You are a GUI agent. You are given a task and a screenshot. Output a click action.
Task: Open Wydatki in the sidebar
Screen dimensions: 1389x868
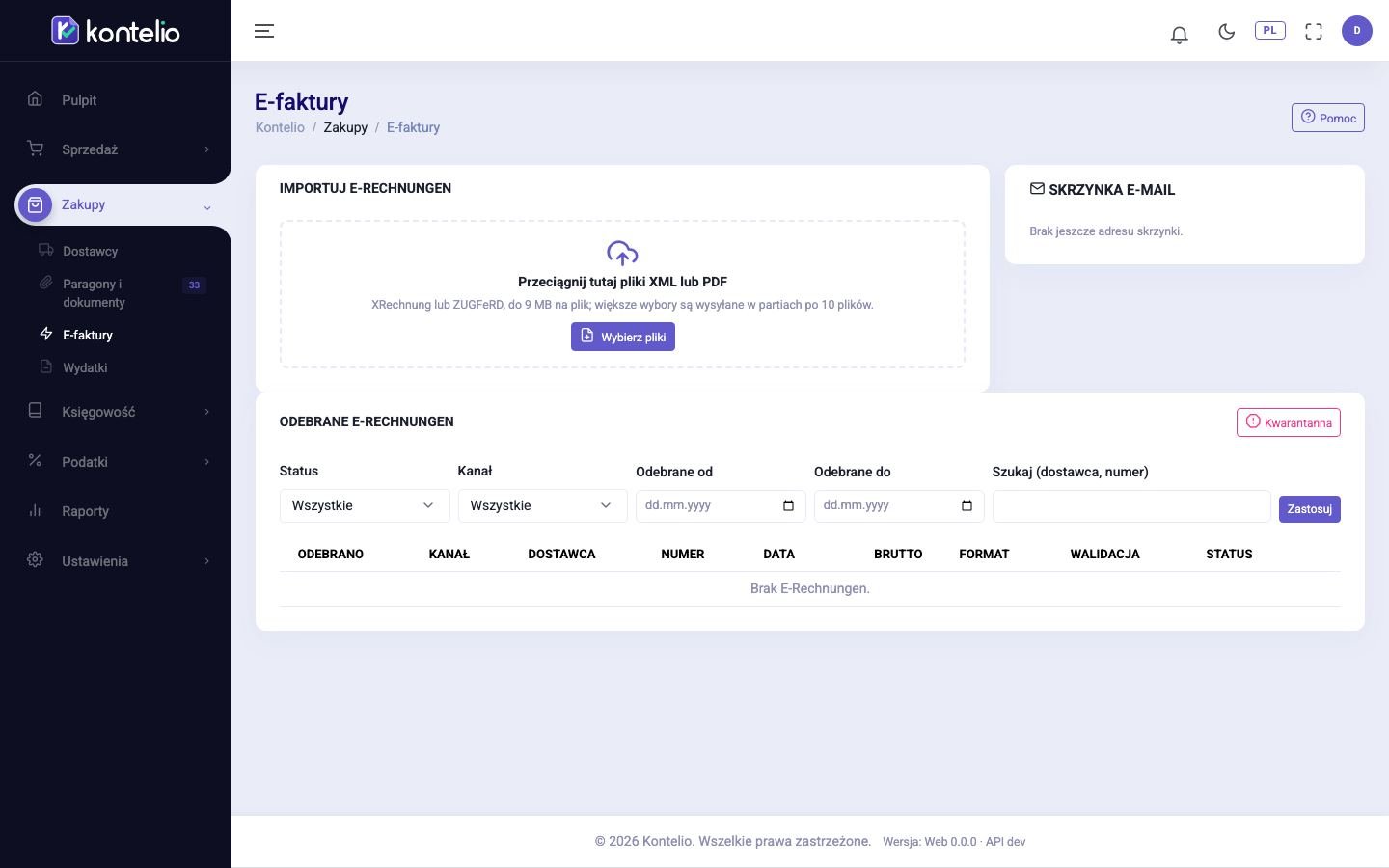[85, 367]
